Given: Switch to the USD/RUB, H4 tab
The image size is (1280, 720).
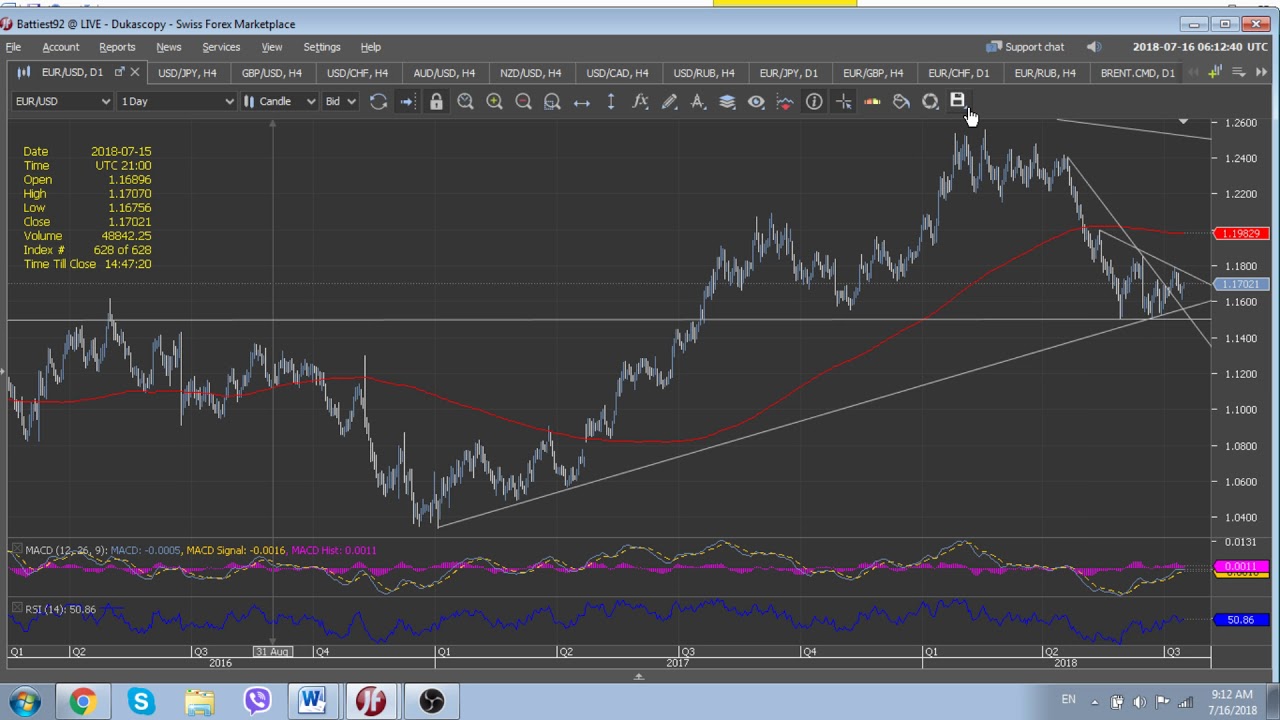Looking at the screenshot, I should (704, 73).
